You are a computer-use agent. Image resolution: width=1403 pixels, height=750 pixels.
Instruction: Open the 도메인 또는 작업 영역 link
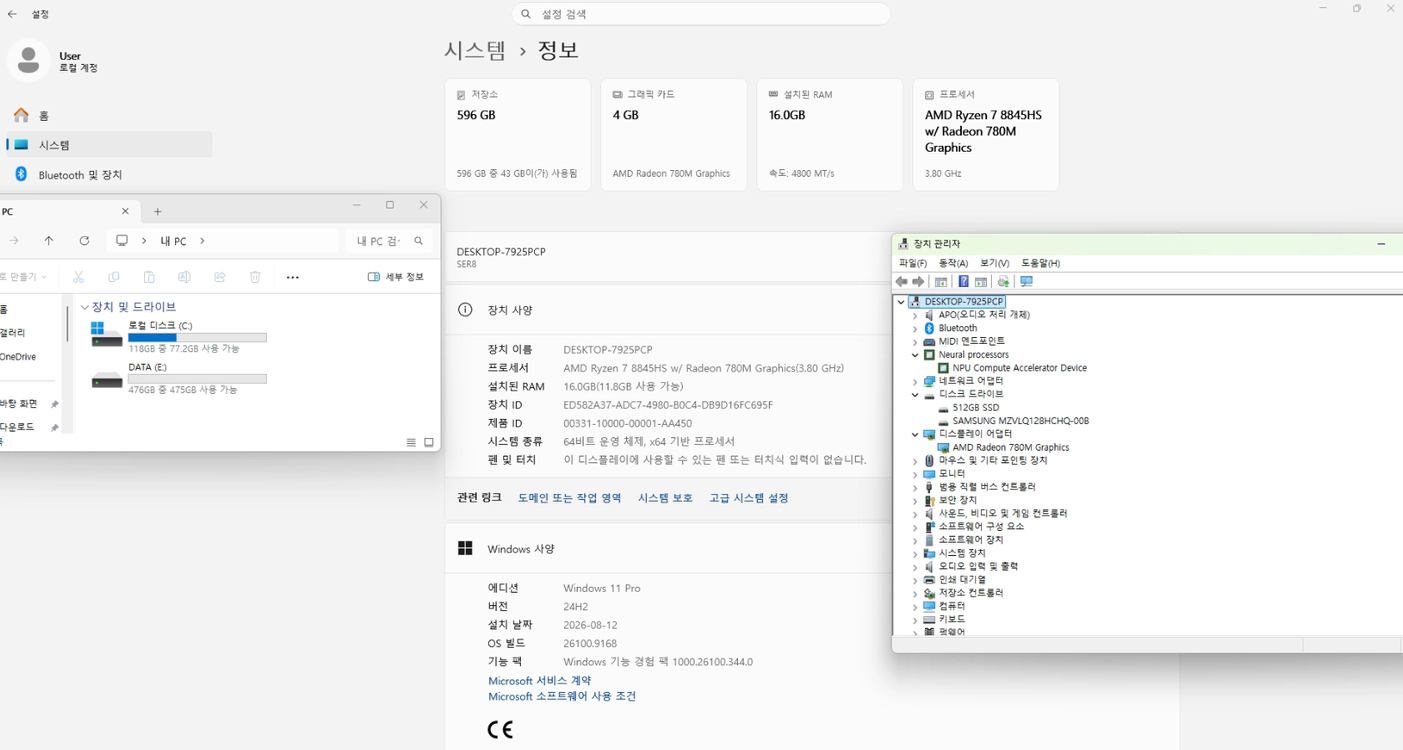pyautogui.click(x=569, y=498)
